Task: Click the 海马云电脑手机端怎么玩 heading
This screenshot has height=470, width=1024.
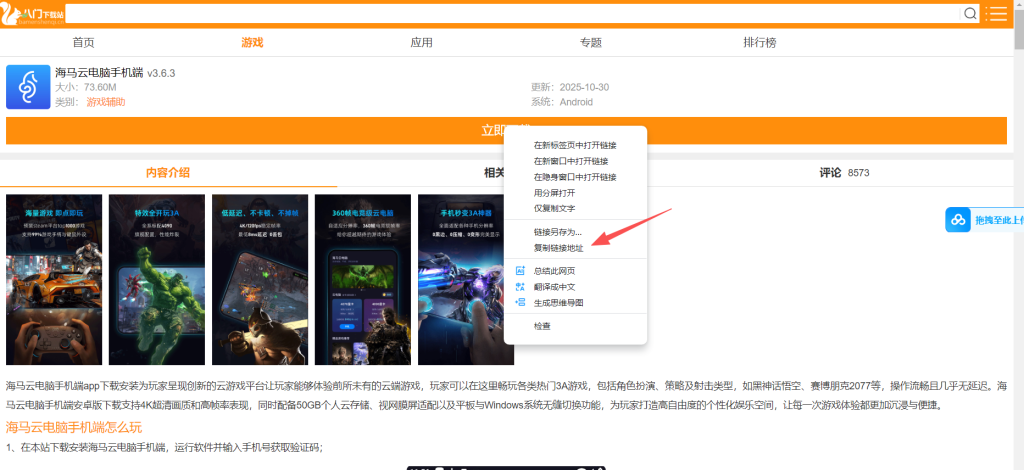Action: (x=74, y=428)
